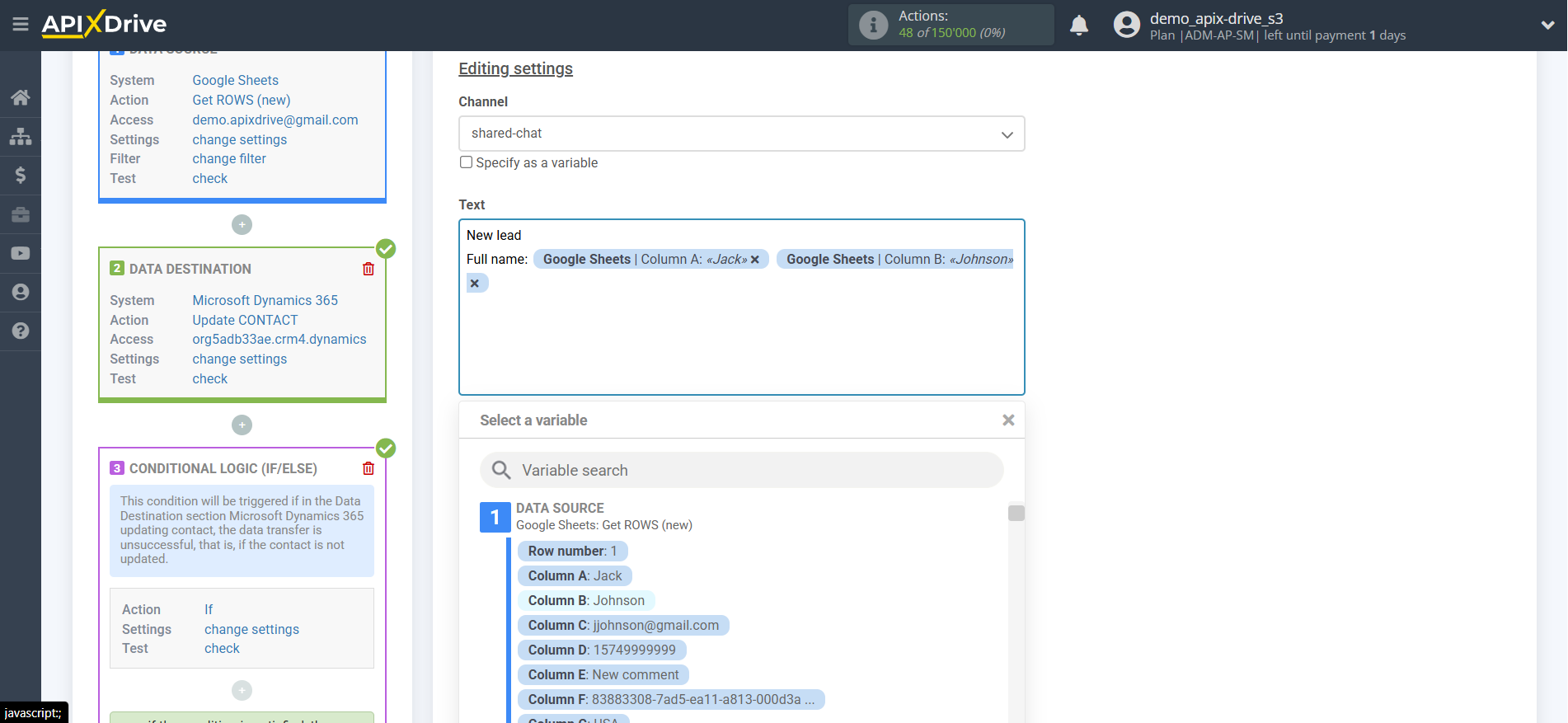
Task: Insert the Column D: 15749999999 variable
Action: (602, 650)
